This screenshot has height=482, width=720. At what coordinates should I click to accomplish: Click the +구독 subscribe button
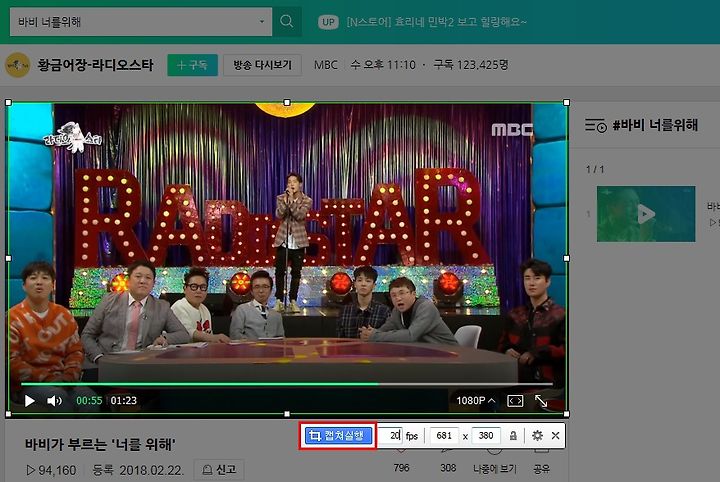(192, 65)
